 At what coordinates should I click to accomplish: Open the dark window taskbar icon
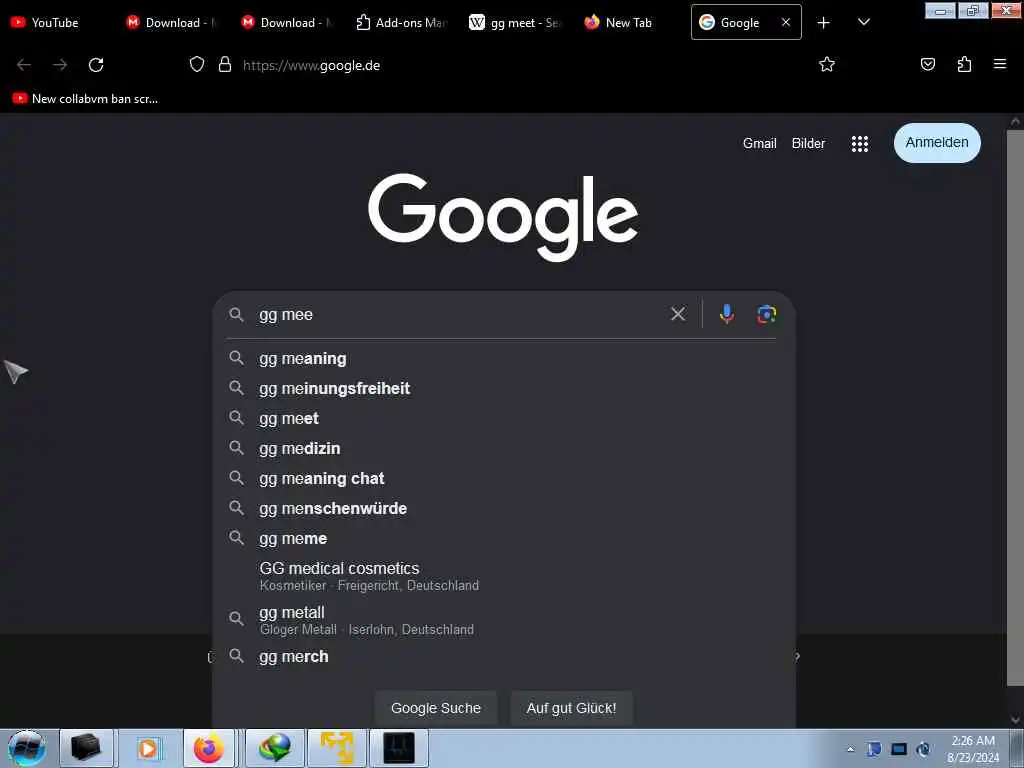point(399,748)
